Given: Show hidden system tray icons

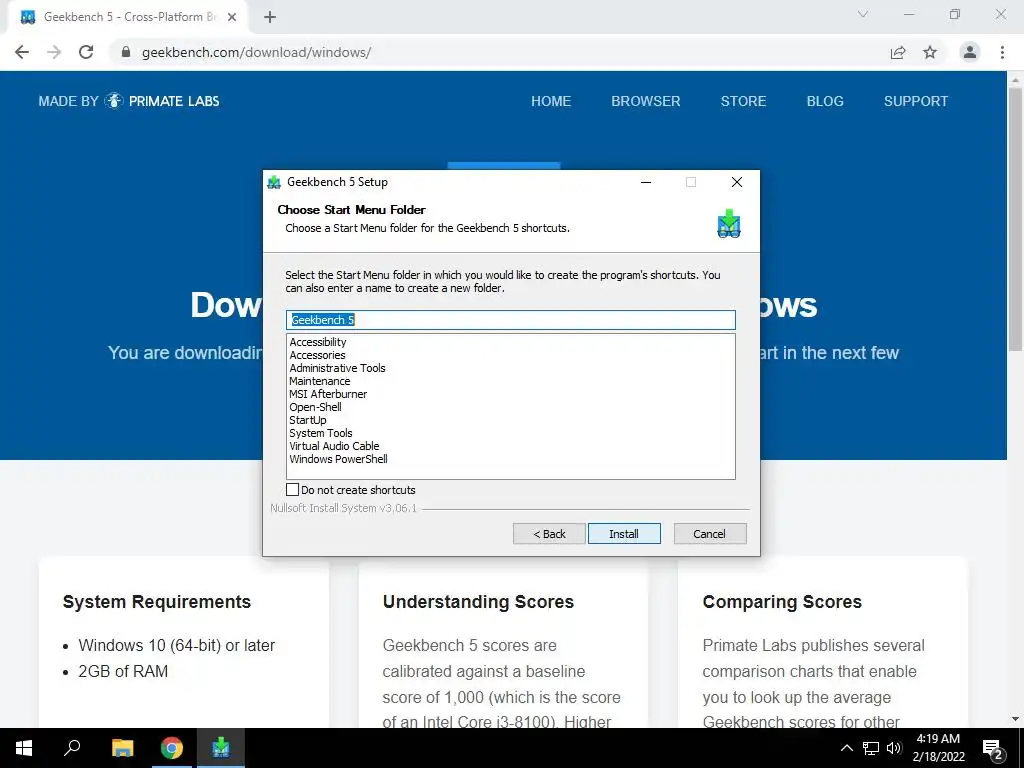Looking at the screenshot, I should pyautogui.click(x=846, y=748).
